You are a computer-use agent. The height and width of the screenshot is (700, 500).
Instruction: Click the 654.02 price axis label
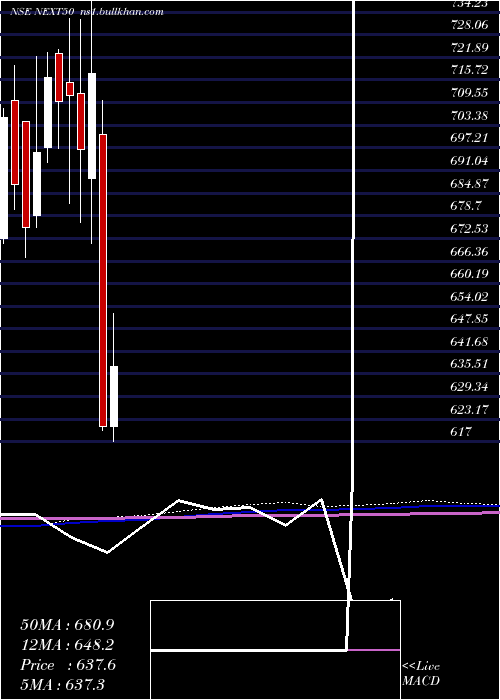[x=469, y=296]
